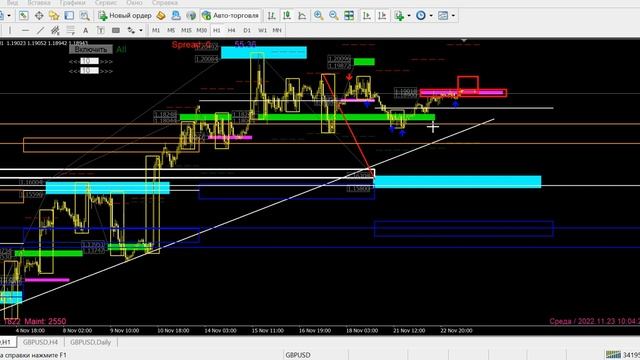
Task: Open the Strategy Tester magnifier icon
Action: point(84,16)
